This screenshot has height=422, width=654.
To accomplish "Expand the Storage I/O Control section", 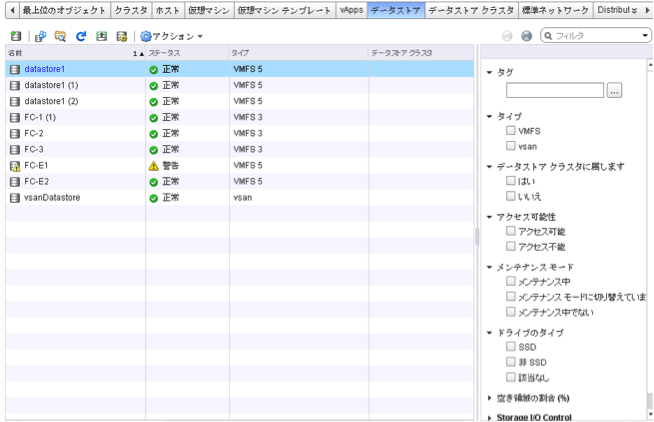I will click(489, 416).
